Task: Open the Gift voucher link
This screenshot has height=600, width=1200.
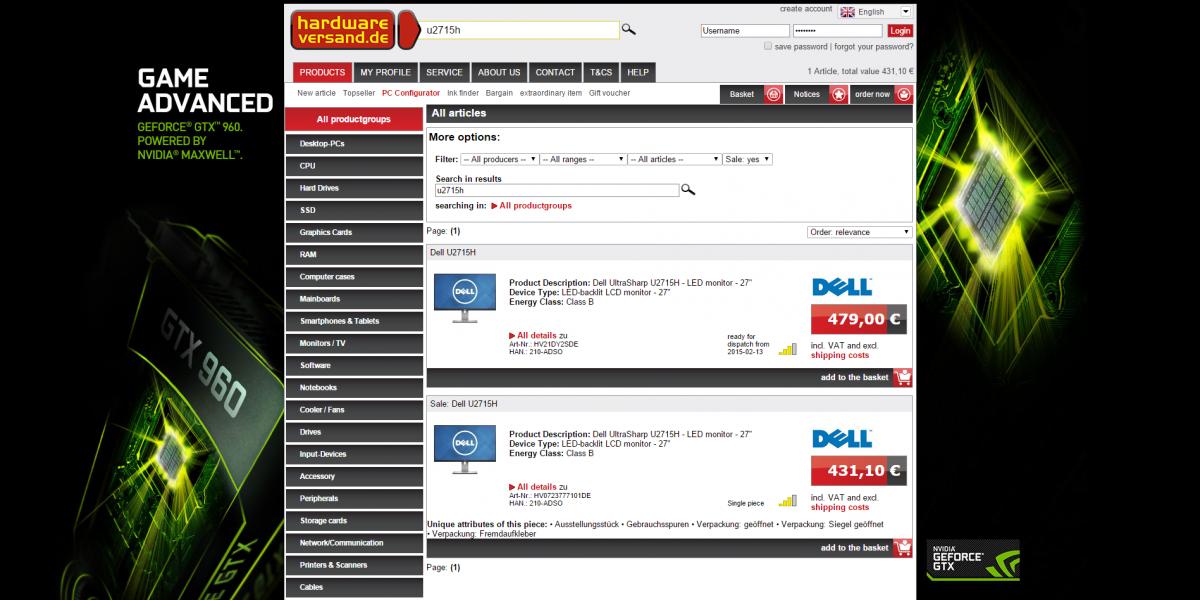Action: 610,93
